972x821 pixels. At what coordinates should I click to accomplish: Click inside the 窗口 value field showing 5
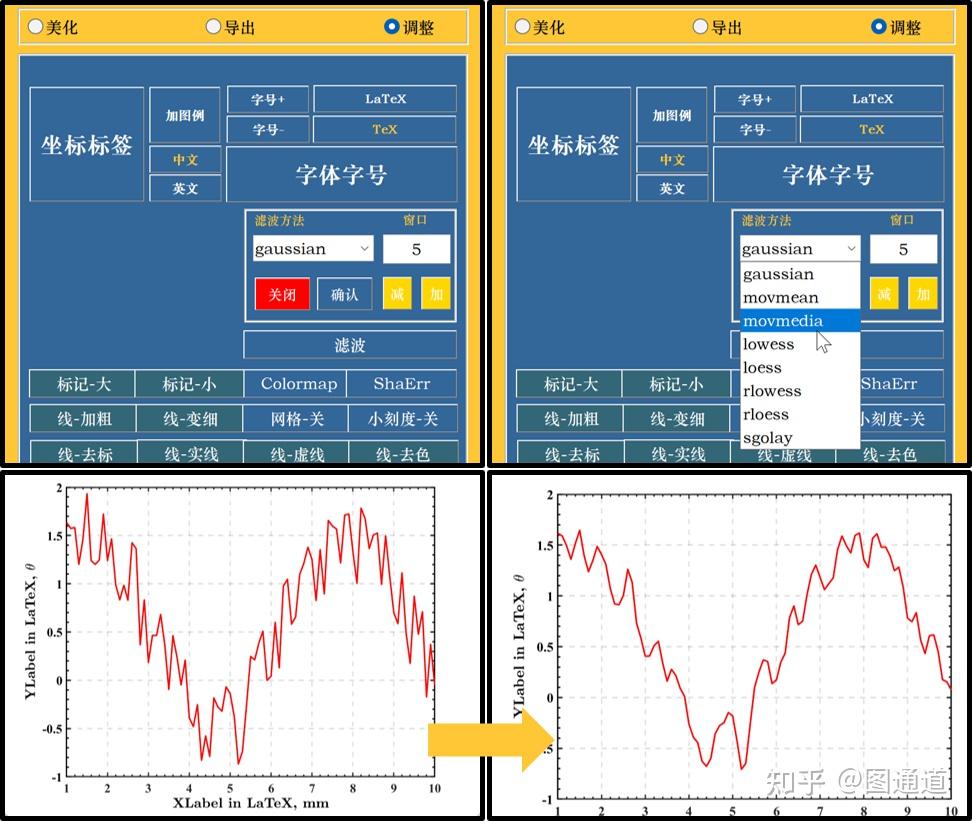[417, 248]
